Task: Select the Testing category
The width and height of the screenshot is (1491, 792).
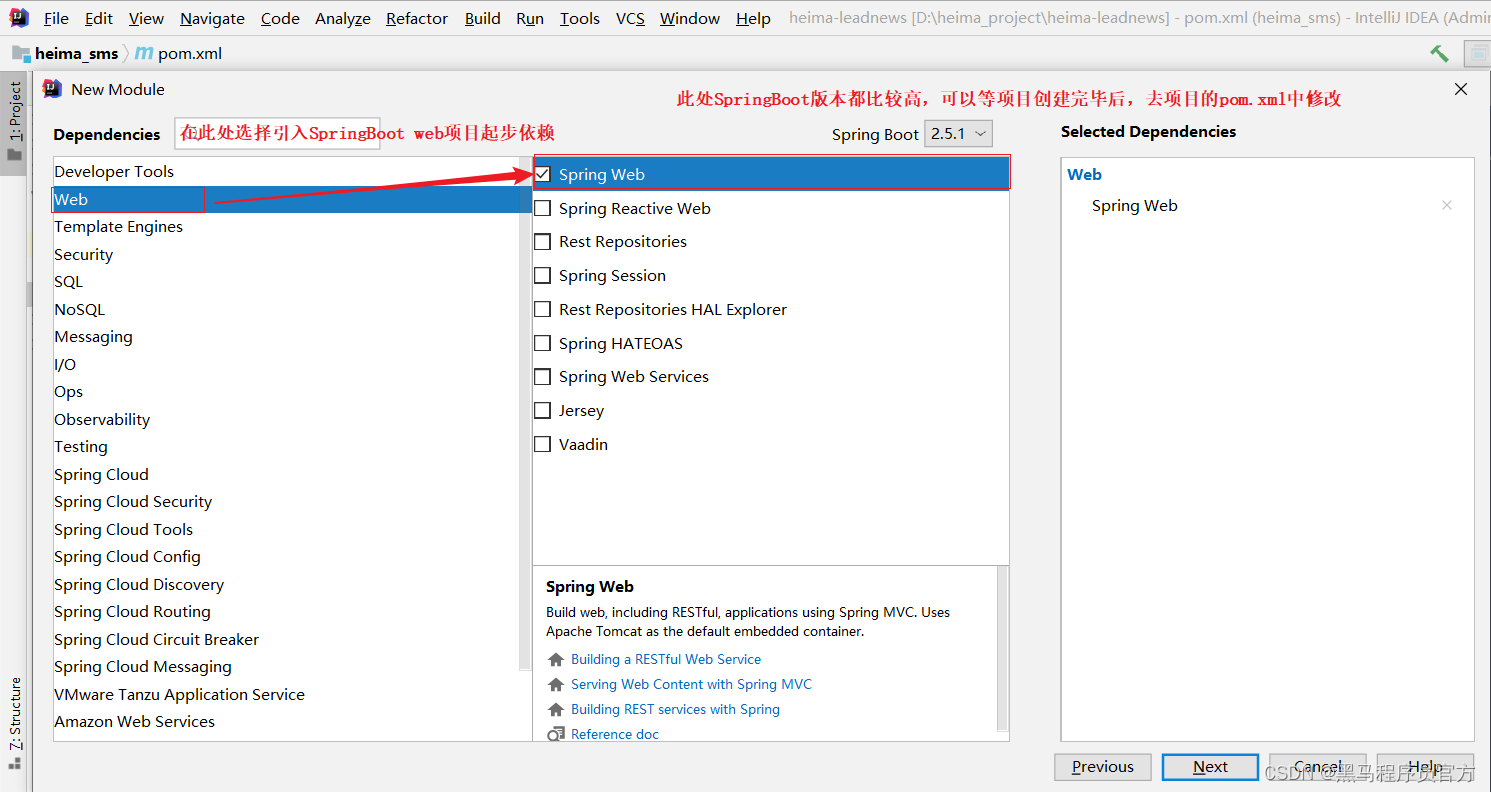Action: point(286,447)
